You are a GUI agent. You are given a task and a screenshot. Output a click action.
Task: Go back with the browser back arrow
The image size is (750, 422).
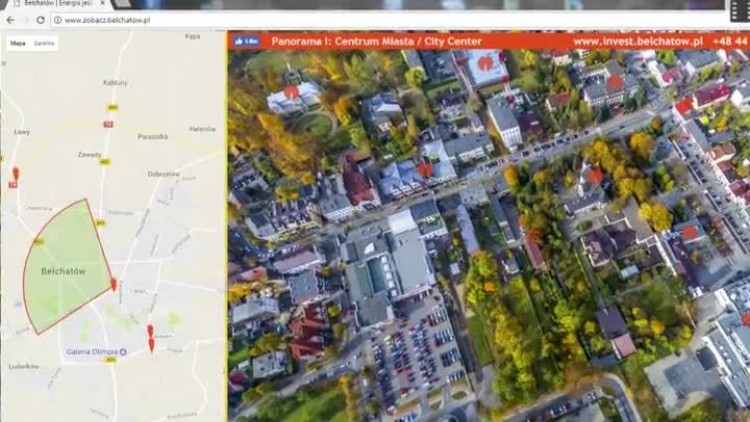11,20
